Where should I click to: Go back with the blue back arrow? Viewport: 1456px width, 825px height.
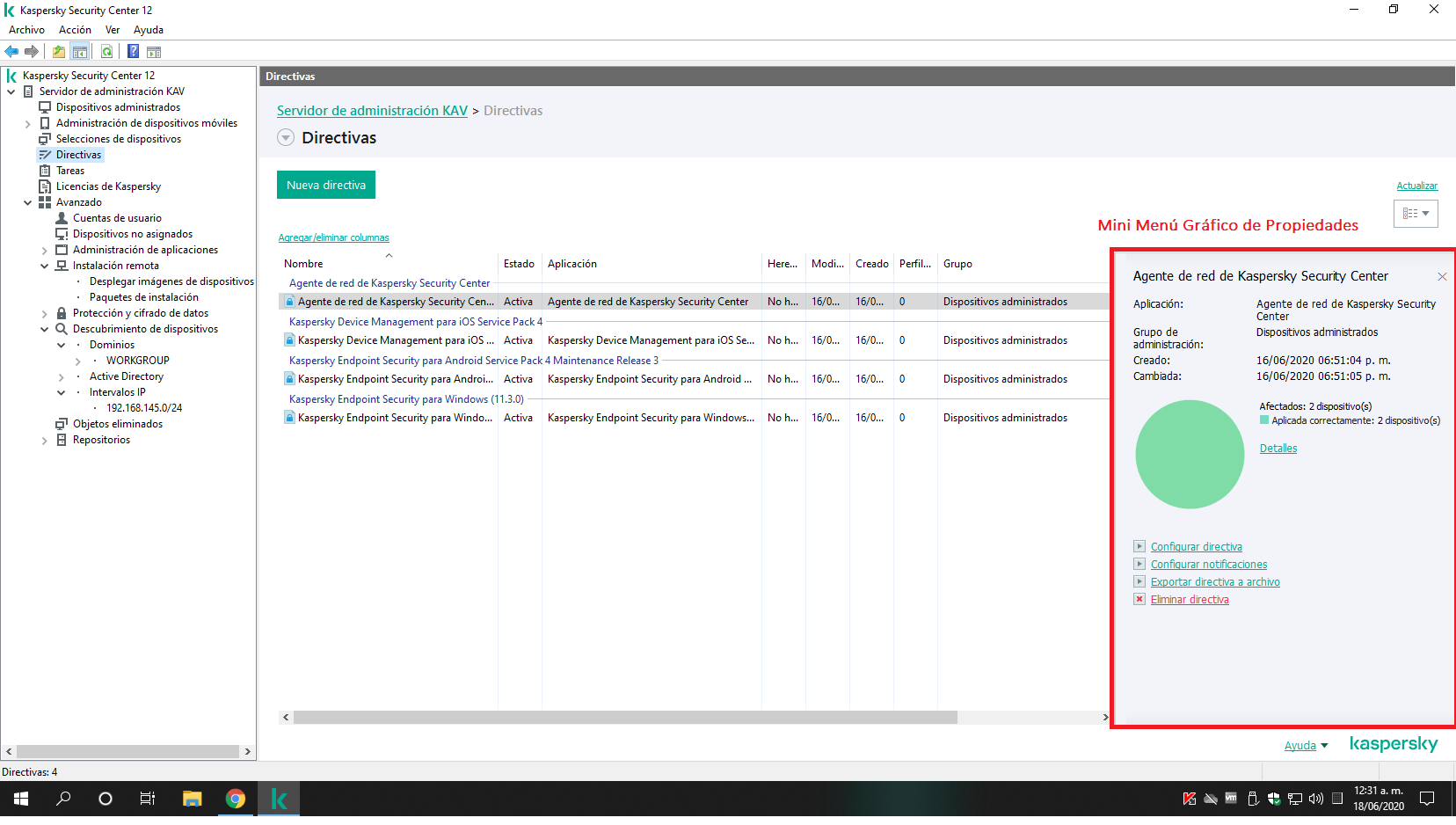tap(11, 51)
